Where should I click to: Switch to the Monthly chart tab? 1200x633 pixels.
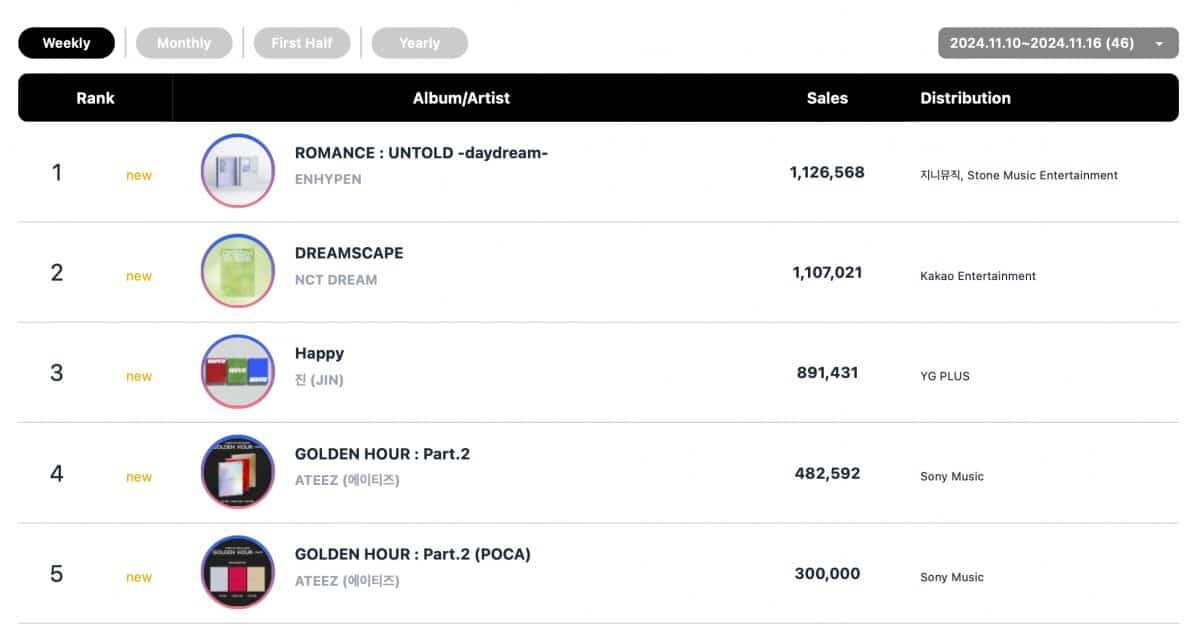tap(184, 43)
